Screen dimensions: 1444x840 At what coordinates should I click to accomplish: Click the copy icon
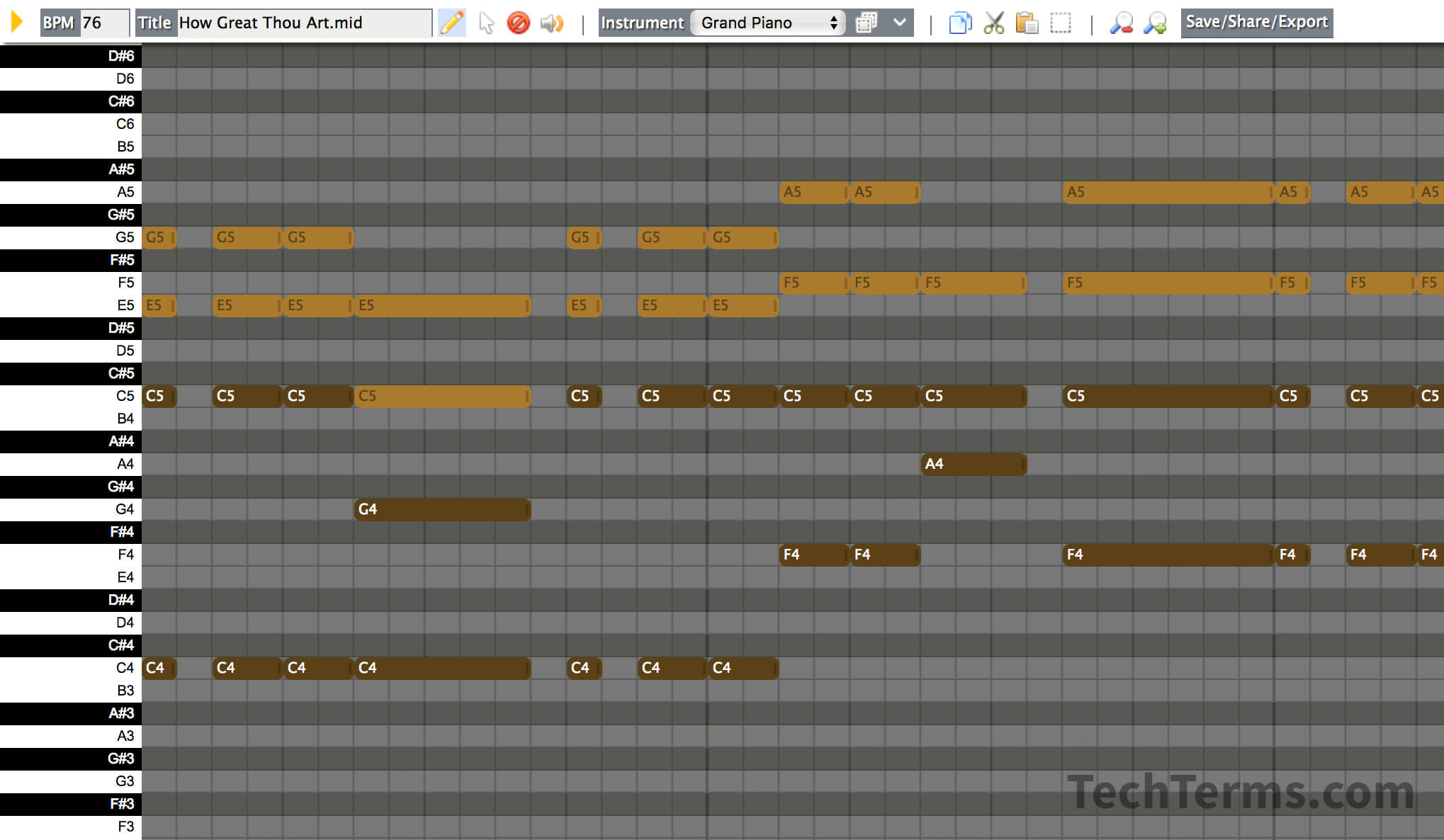[x=960, y=23]
